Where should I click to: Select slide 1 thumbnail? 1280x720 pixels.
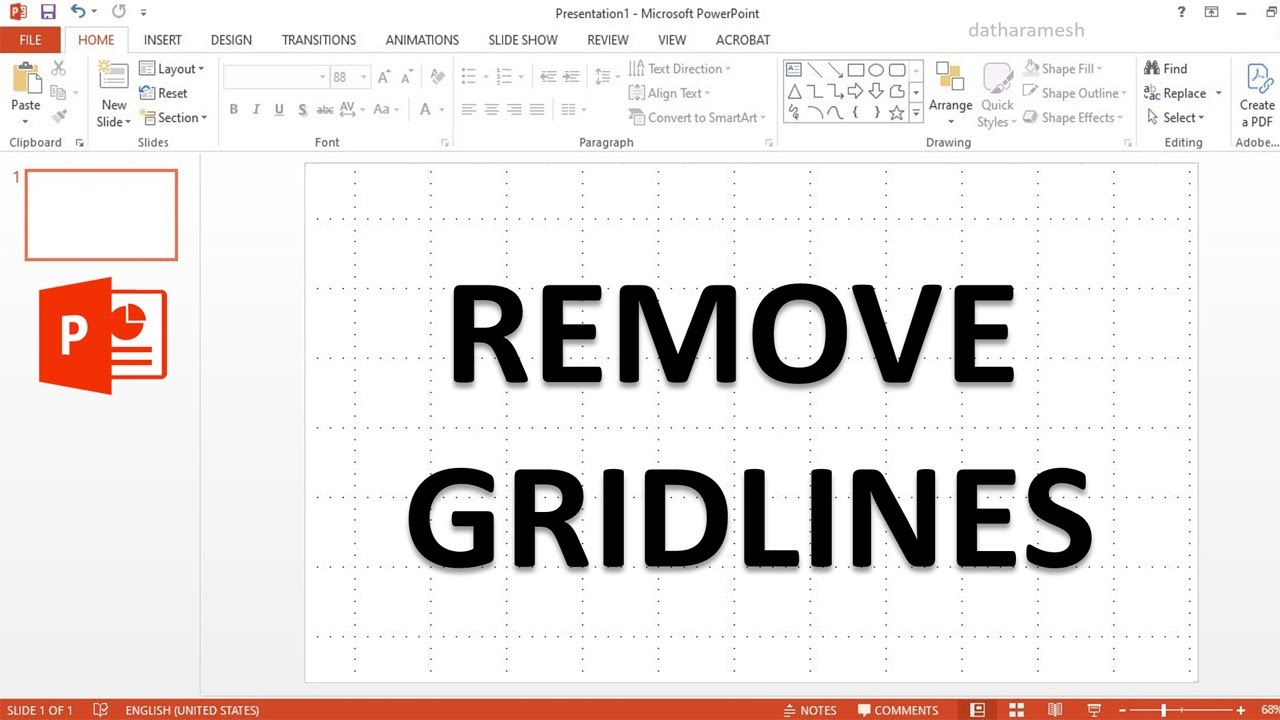(101, 215)
